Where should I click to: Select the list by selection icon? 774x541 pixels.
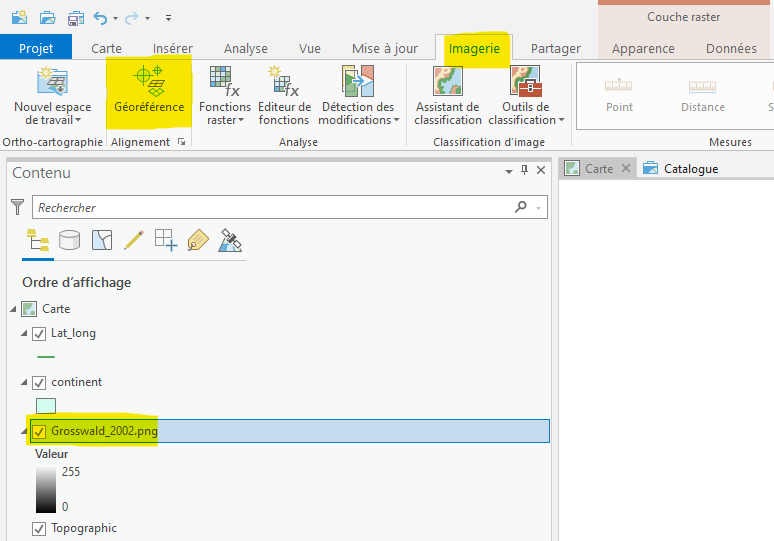point(101,240)
